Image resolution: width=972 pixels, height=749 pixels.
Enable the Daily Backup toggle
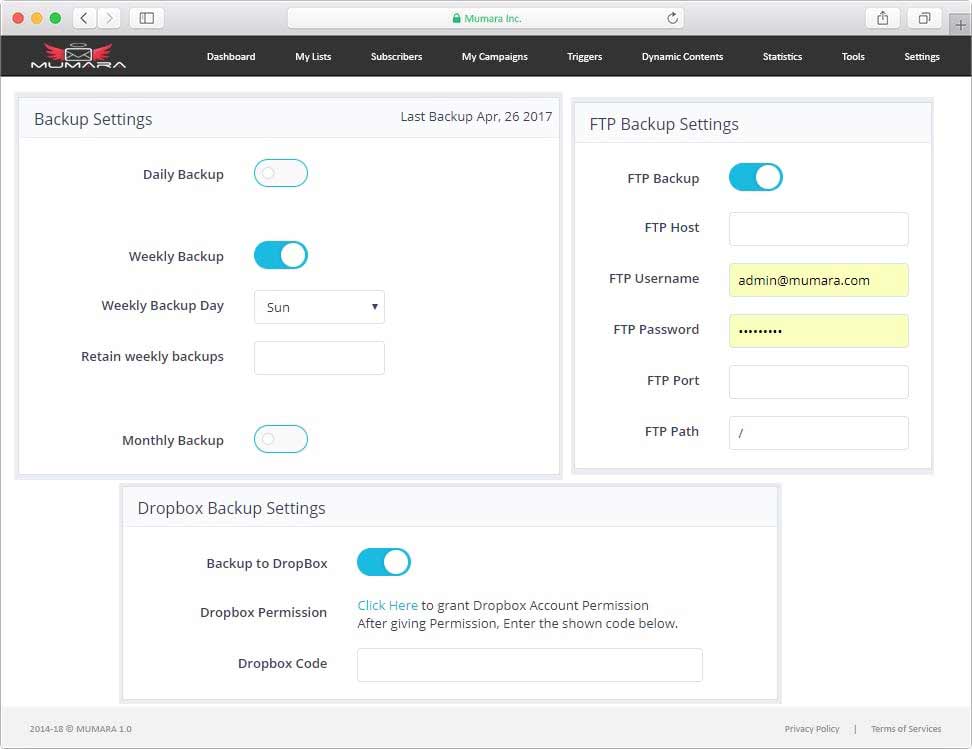tap(280, 173)
